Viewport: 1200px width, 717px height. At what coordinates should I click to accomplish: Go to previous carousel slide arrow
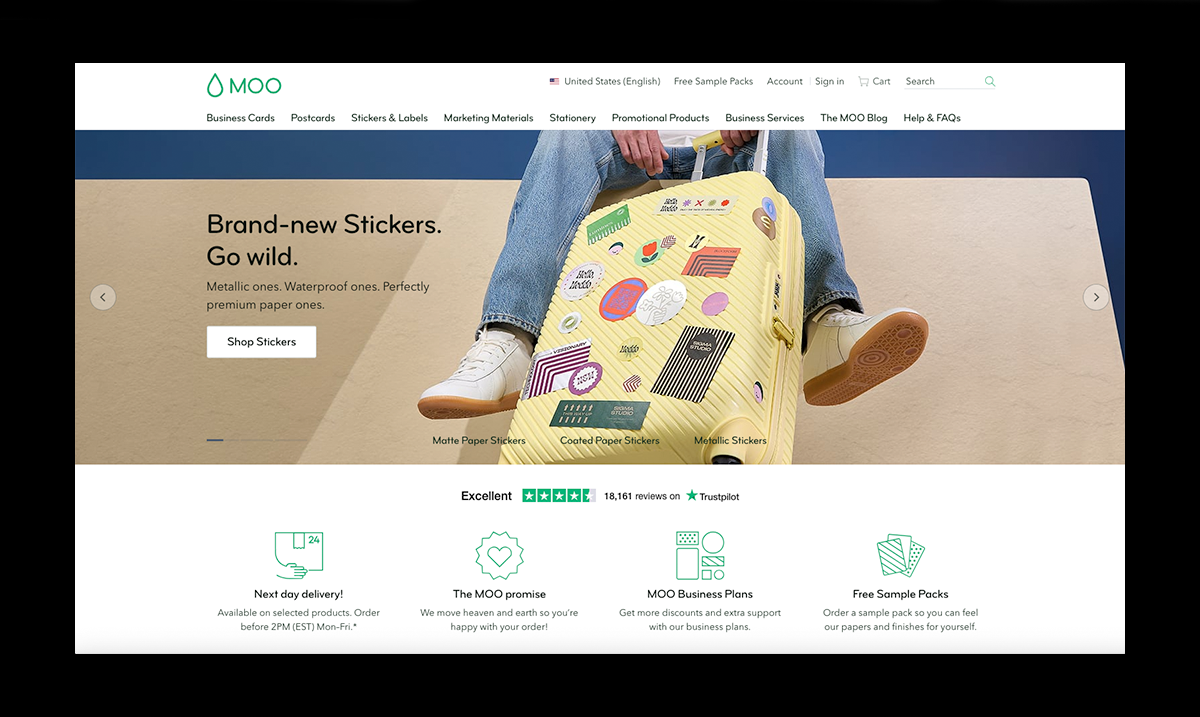point(103,297)
